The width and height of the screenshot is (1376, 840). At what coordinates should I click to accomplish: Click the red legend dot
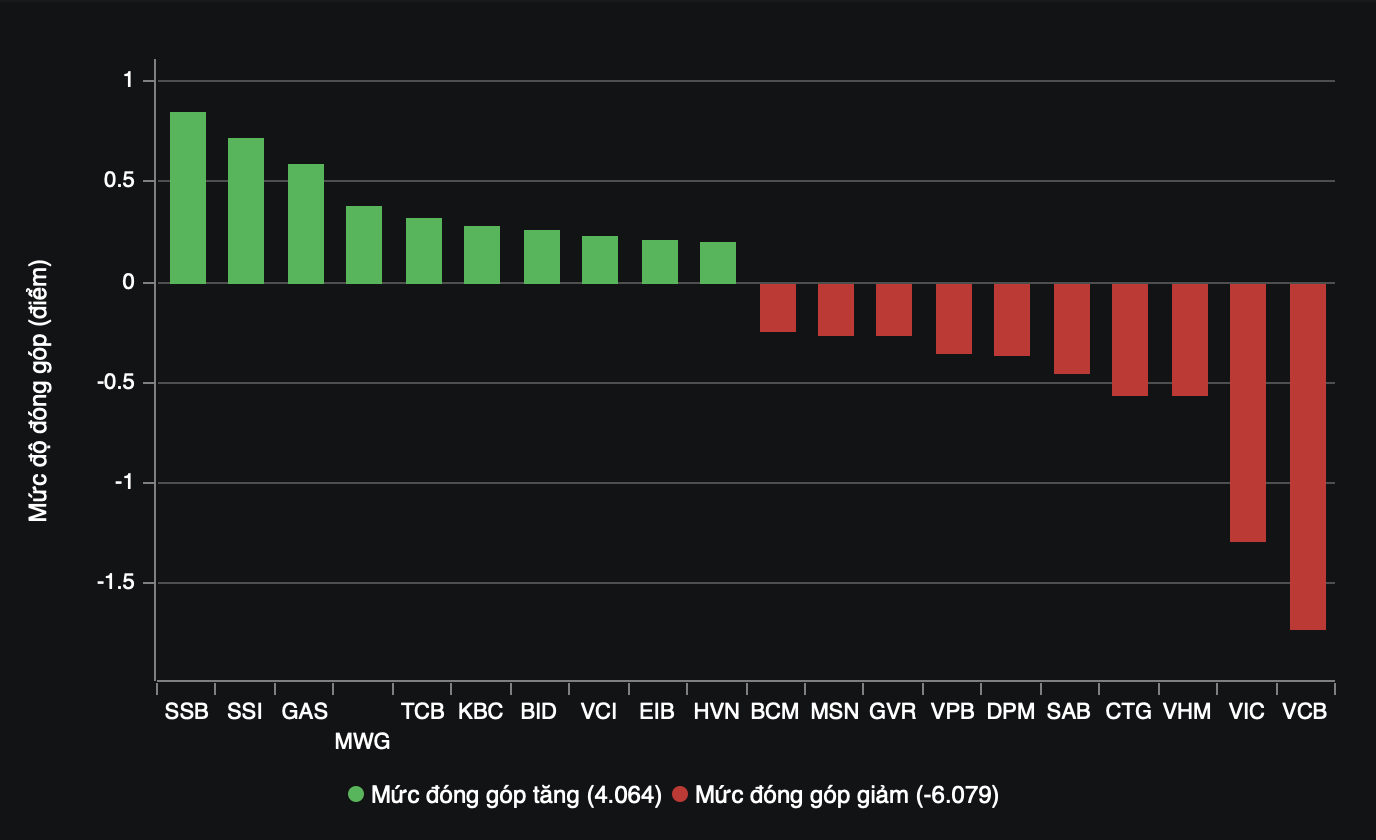tap(680, 795)
